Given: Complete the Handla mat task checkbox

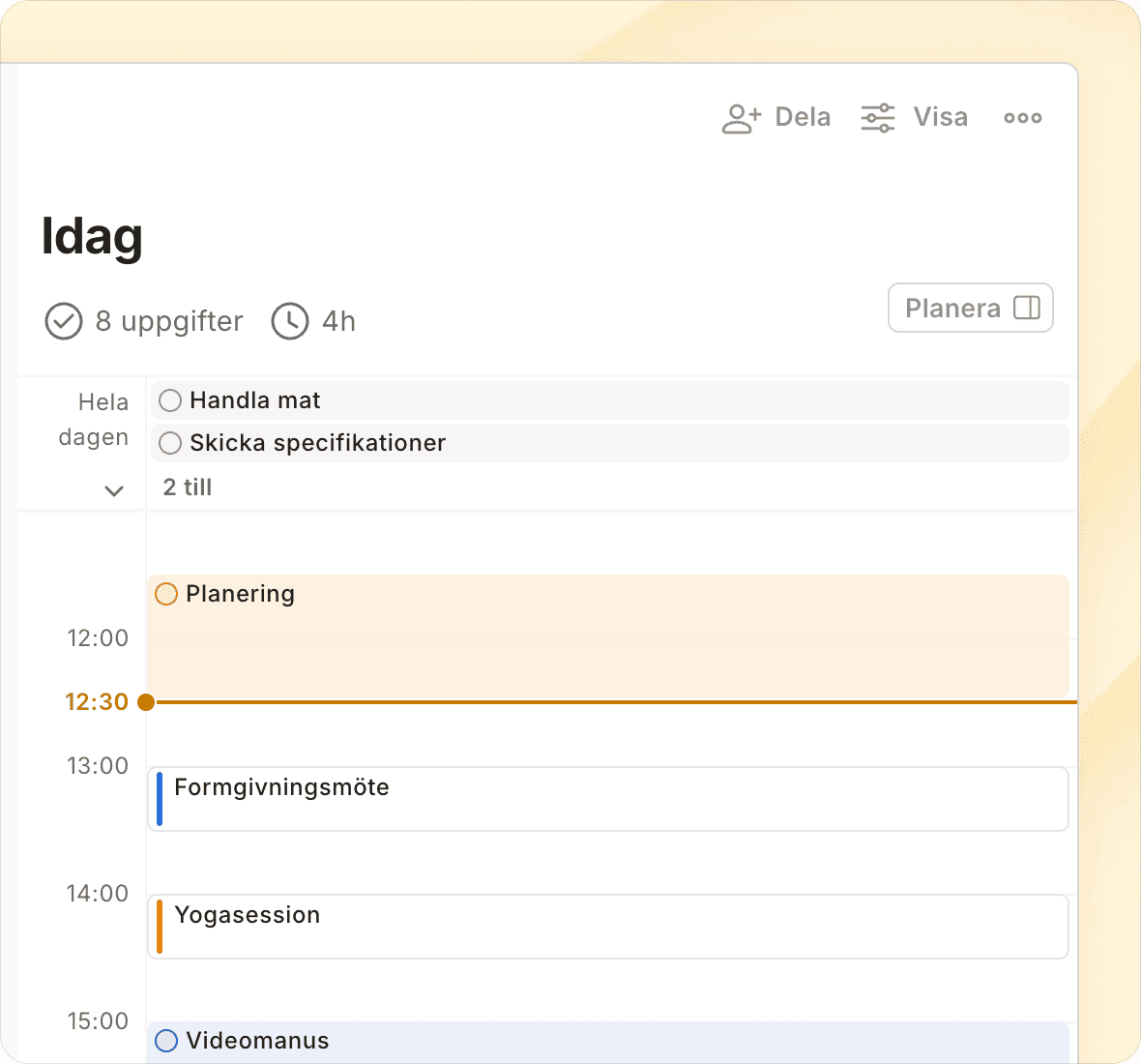Looking at the screenshot, I should pos(170,400).
